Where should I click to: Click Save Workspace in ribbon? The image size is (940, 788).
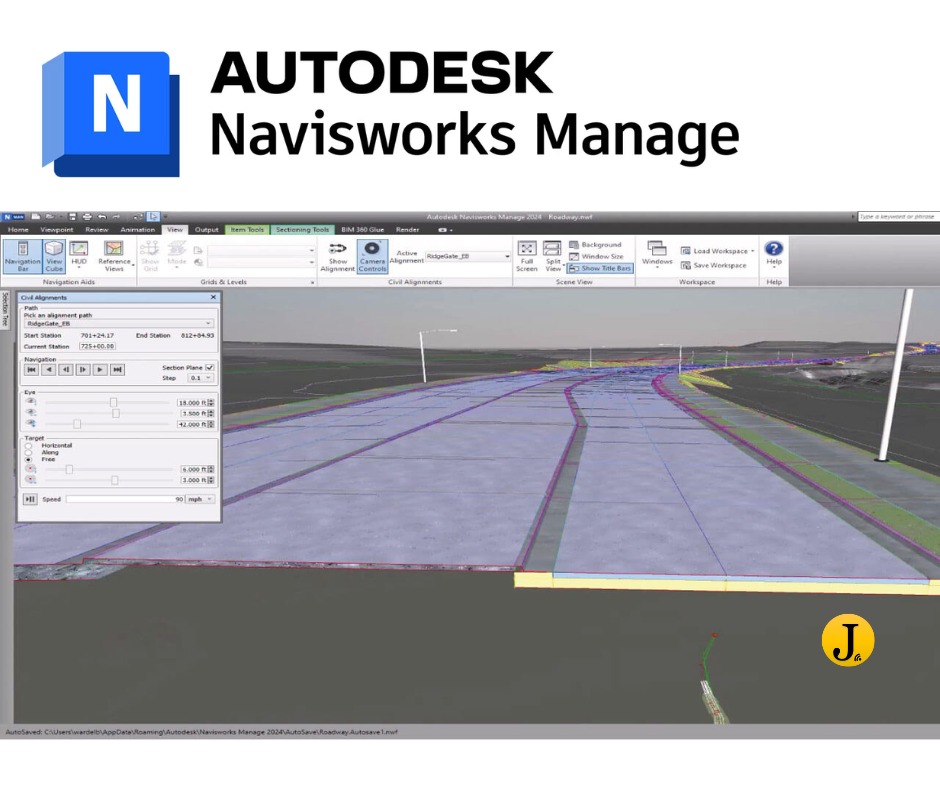(714, 265)
